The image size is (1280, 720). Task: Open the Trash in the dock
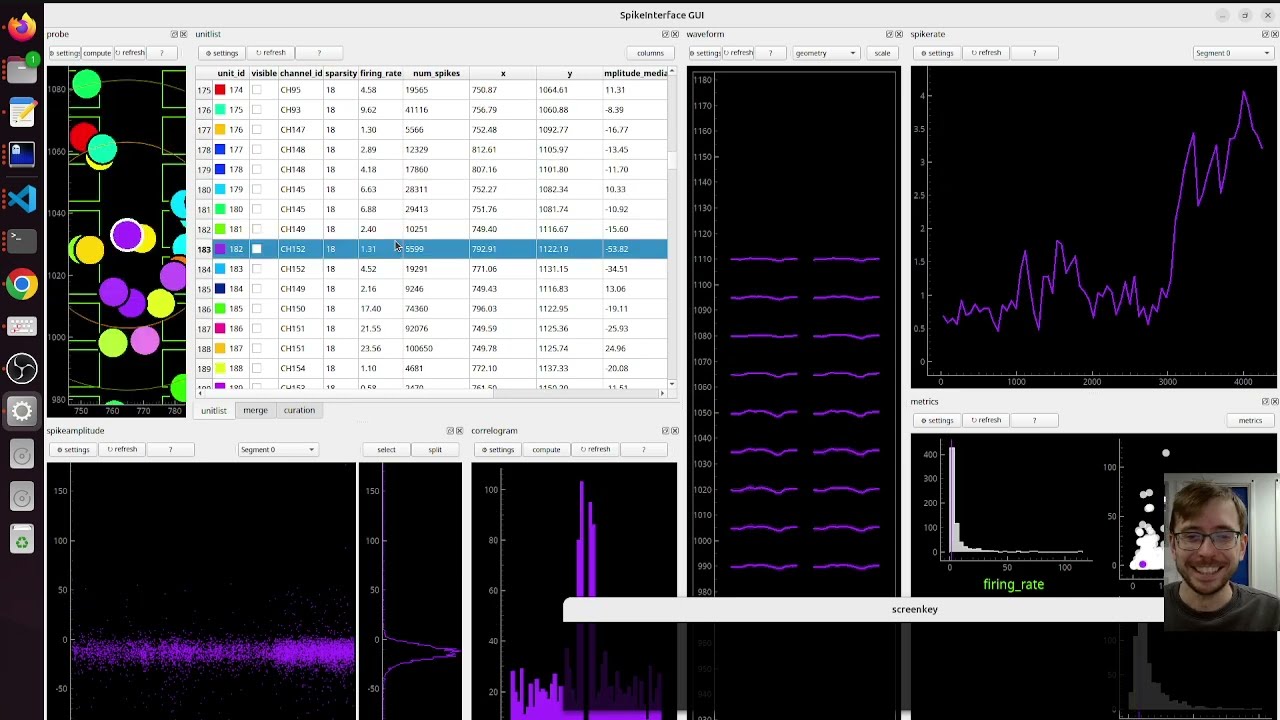pos(22,541)
